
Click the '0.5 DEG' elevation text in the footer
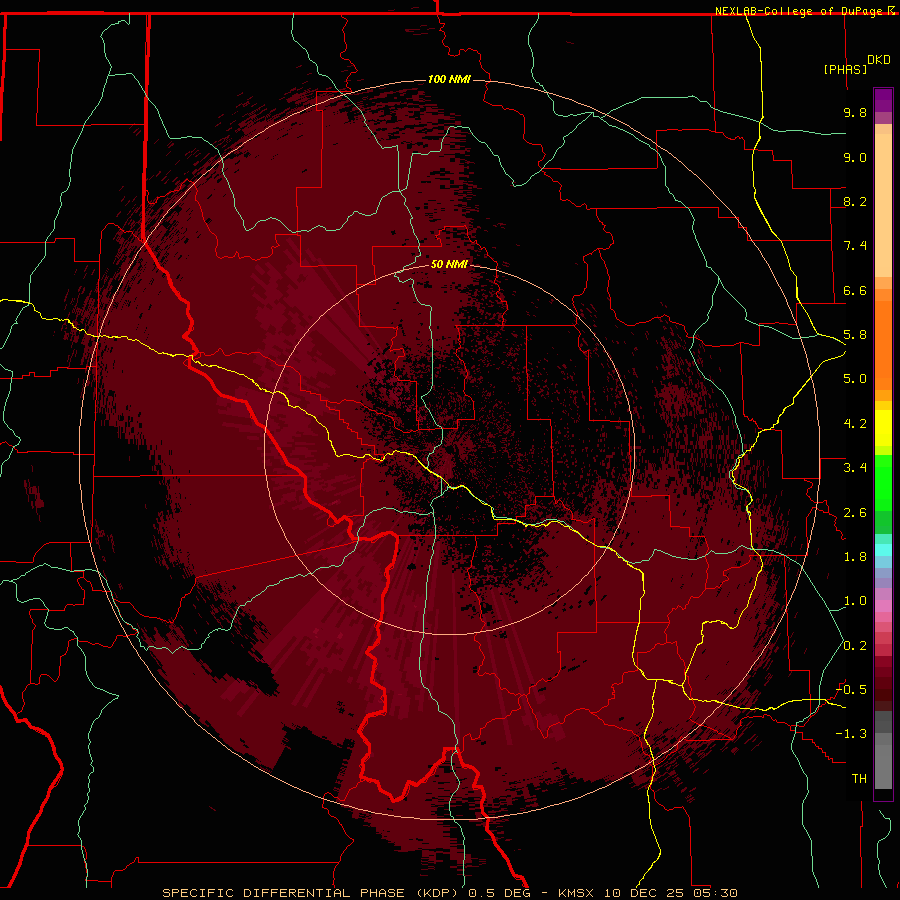coord(498,893)
